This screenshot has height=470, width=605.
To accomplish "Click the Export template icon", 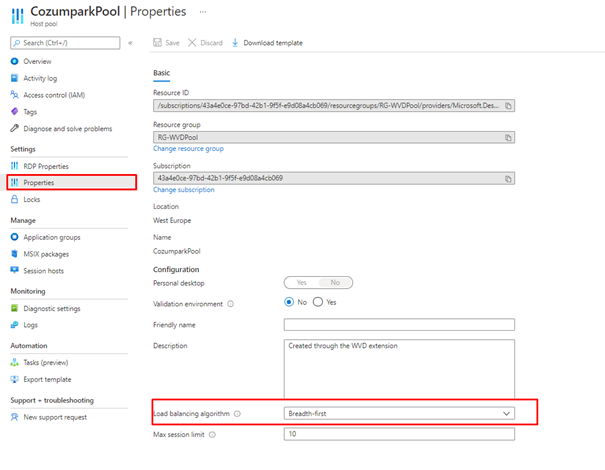I will click(15, 379).
